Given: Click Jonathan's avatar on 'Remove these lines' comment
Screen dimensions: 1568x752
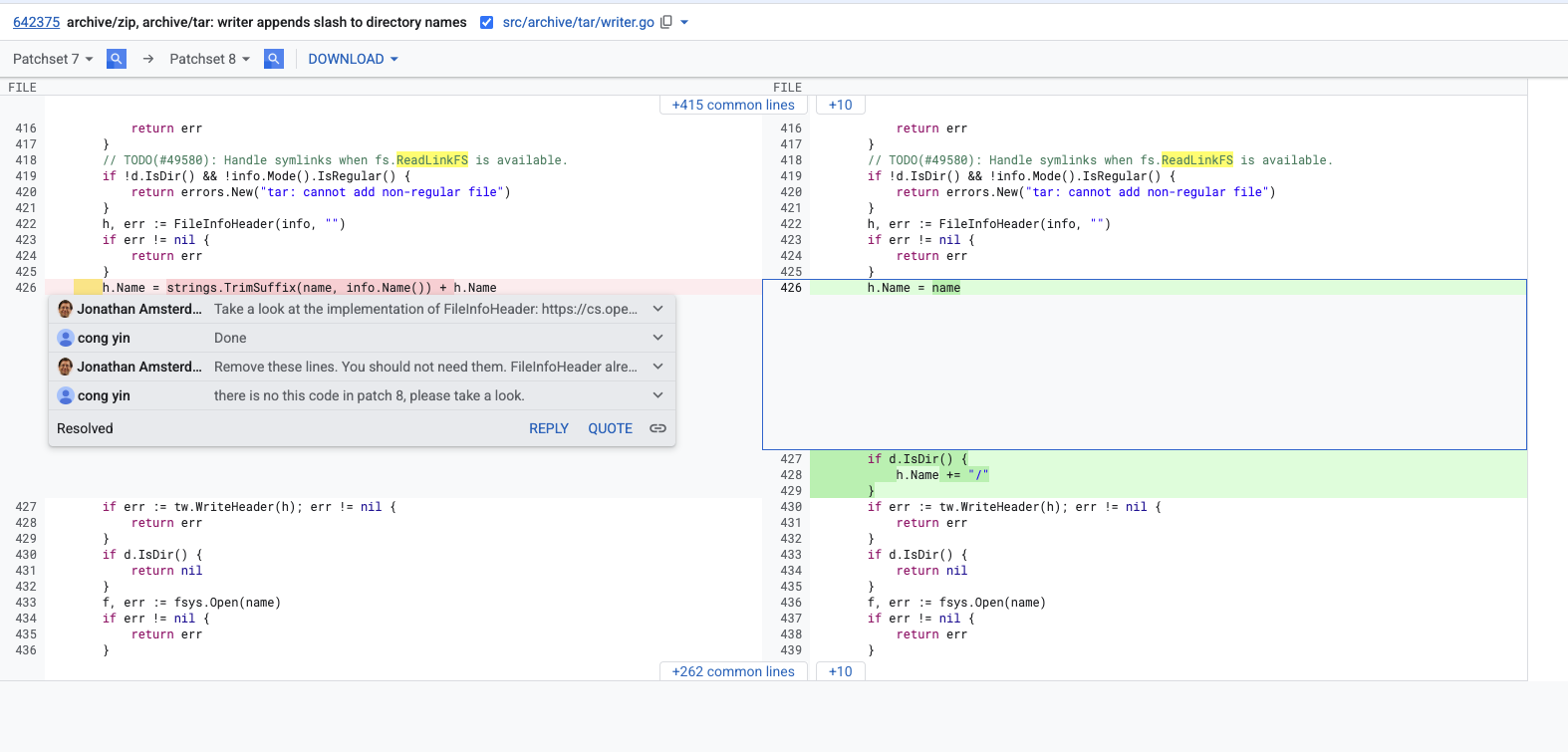Looking at the screenshot, I should tap(66, 367).
